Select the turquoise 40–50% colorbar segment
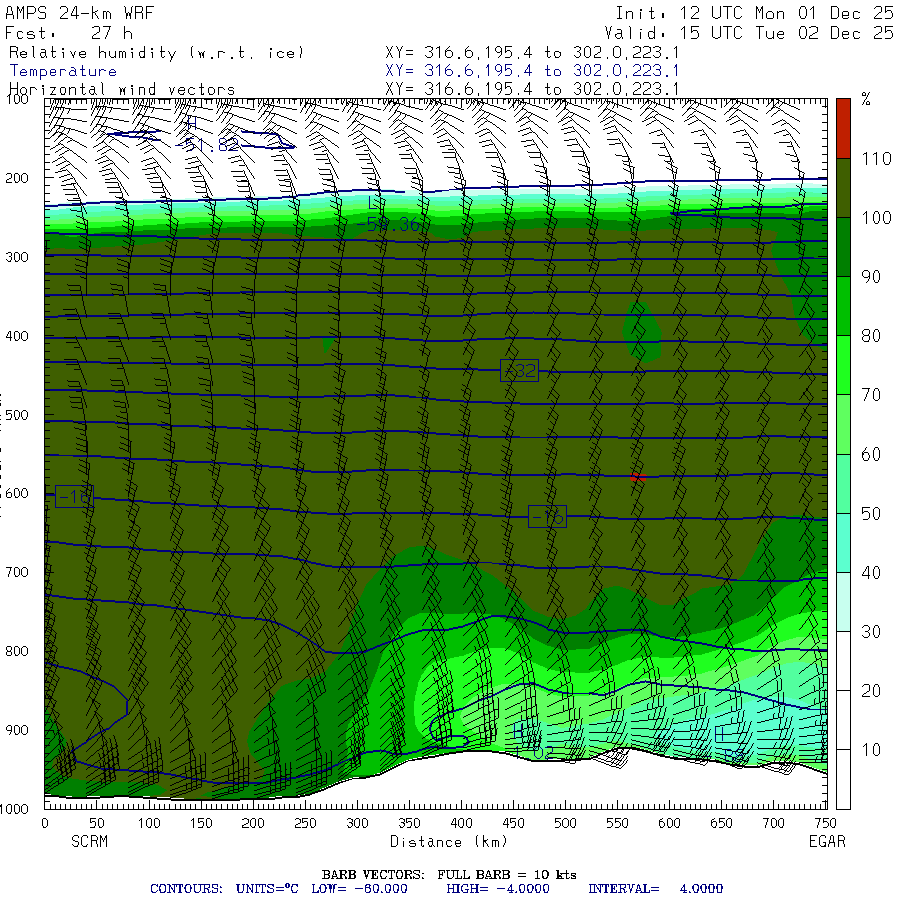900x900 pixels. (843, 543)
